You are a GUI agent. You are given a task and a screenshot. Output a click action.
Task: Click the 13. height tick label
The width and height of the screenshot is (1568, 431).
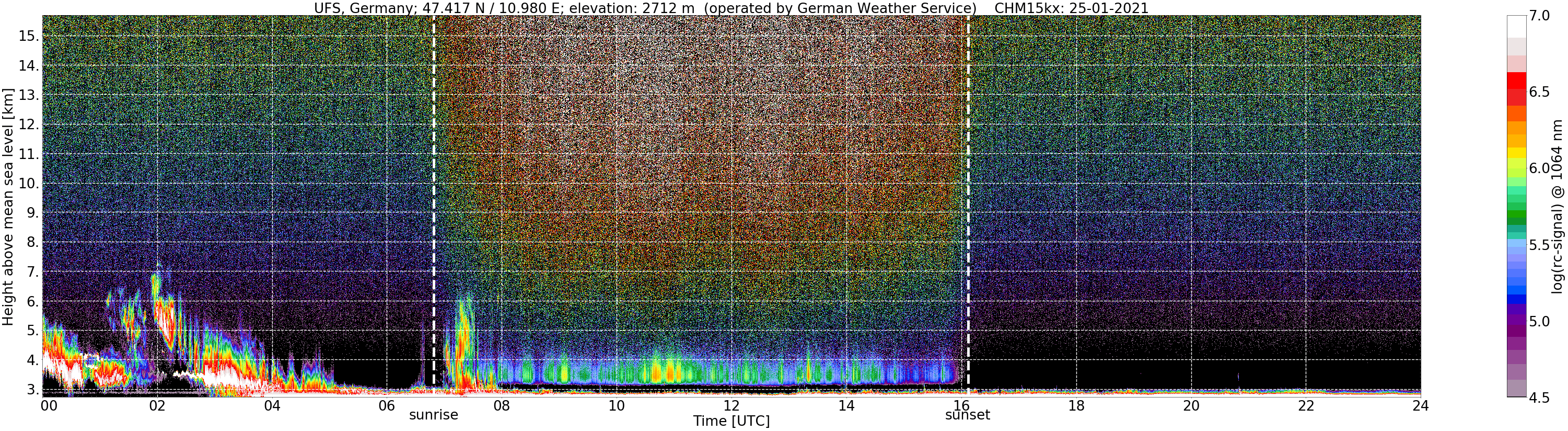click(x=29, y=95)
